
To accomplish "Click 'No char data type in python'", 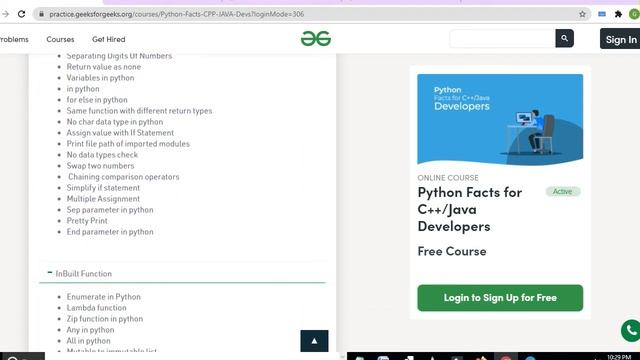I will (115, 122).
